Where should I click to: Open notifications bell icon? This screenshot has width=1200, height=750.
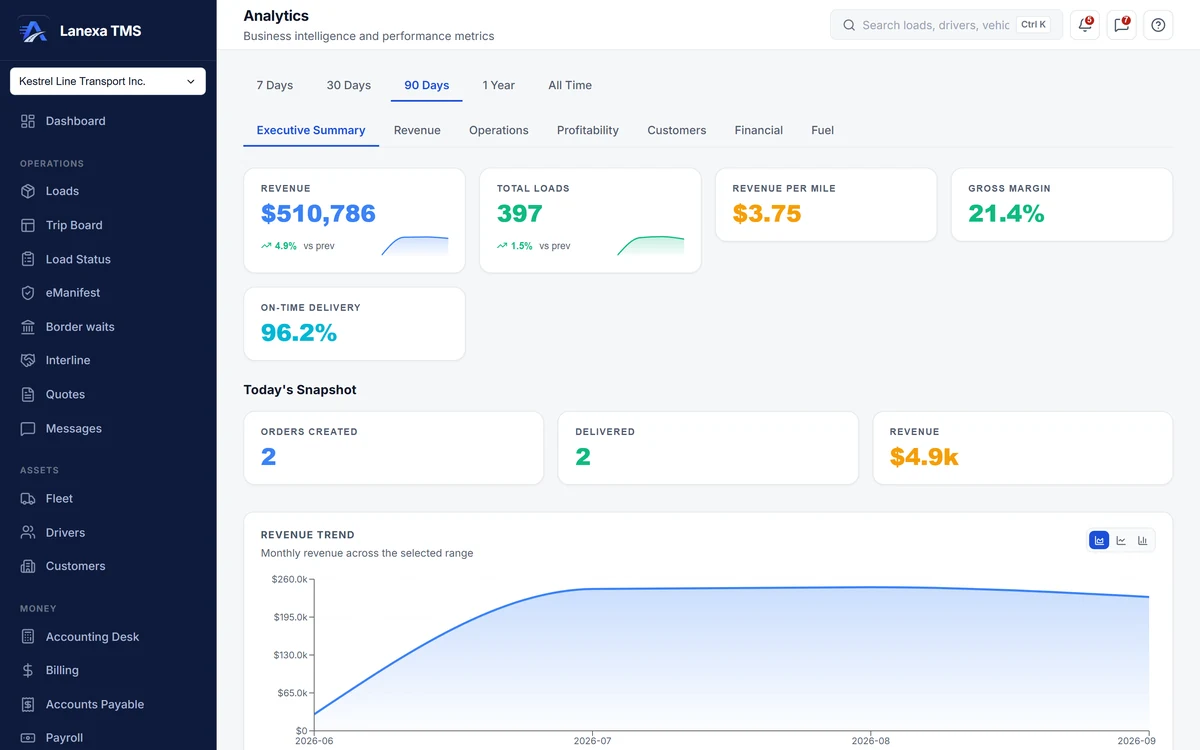point(1085,25)
